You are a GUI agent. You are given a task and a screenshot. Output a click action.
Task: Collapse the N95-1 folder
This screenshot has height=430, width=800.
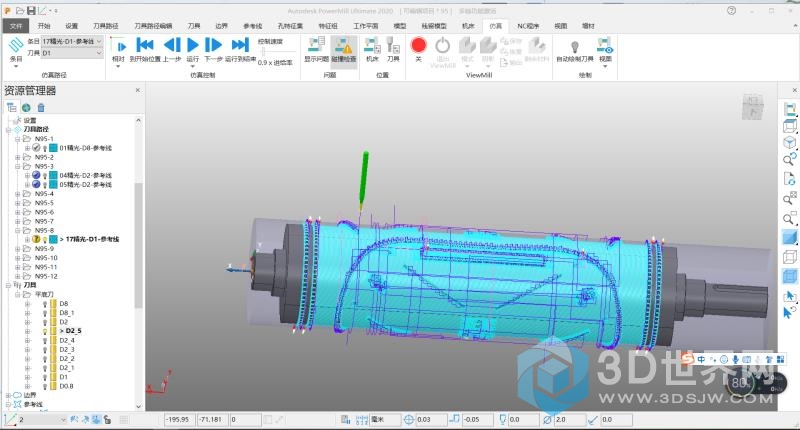pyautogui.click(x=17, y=139)
